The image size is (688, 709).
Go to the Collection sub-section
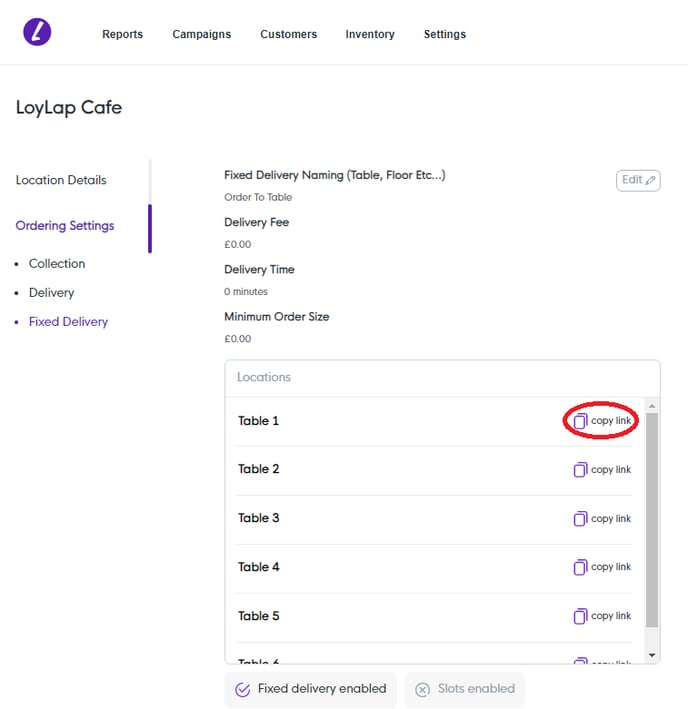(x=57, y=264)
